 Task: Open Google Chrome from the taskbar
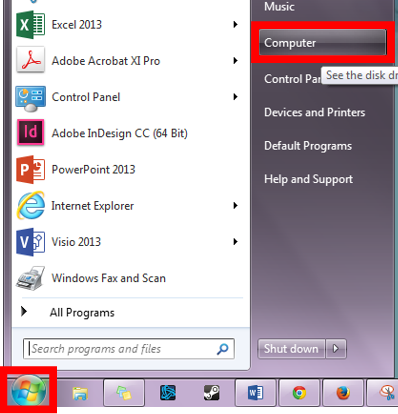299,393
